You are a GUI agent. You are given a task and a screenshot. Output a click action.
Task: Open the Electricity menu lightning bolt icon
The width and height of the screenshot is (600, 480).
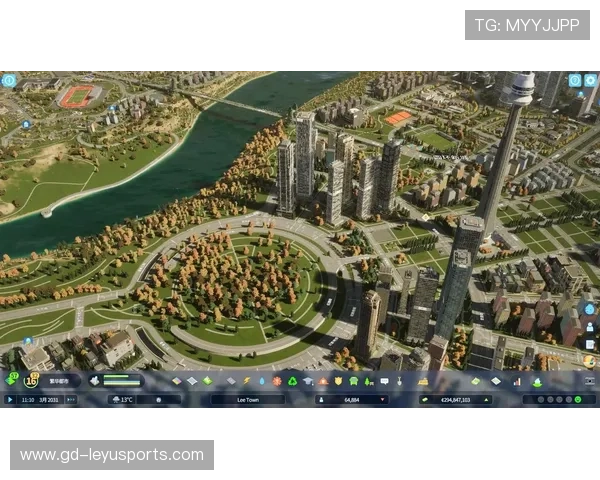coord(246,381)
